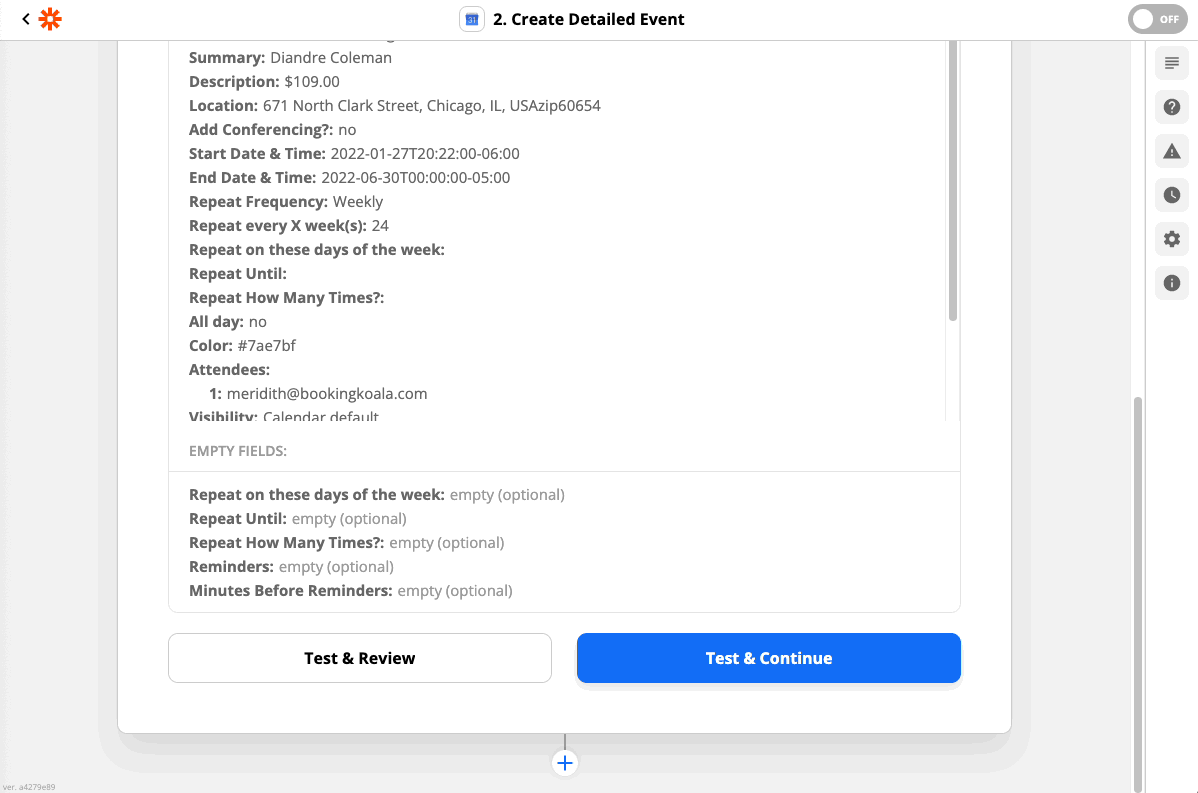Viewport: 1198px width, 793px height.
Task: Click the attendee email meridith@bookingkoala.com
Action: [x=327, y=394]
